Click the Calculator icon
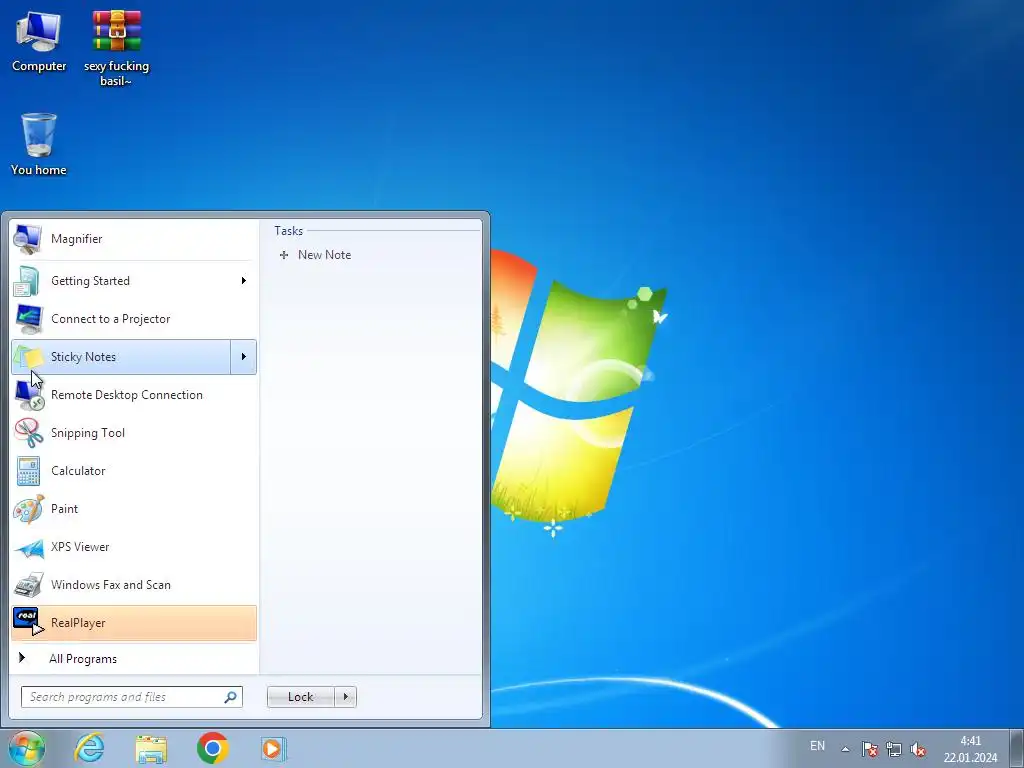The width and height of the screenshot is (1024, 768). (28, 471)
